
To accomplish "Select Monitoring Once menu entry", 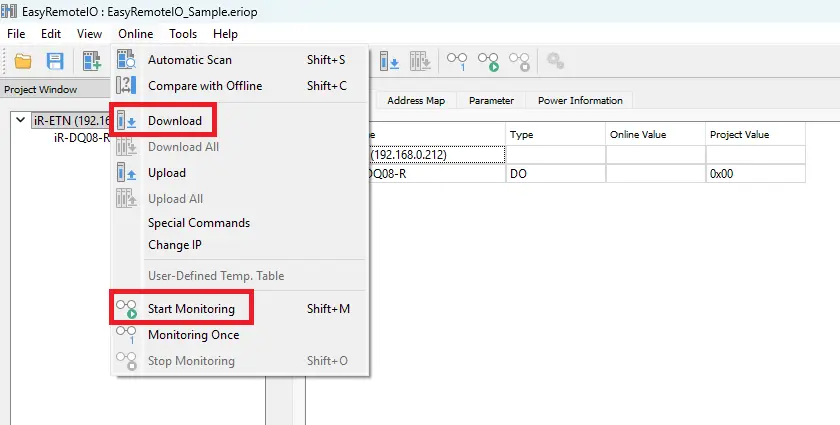I will 240,334.
